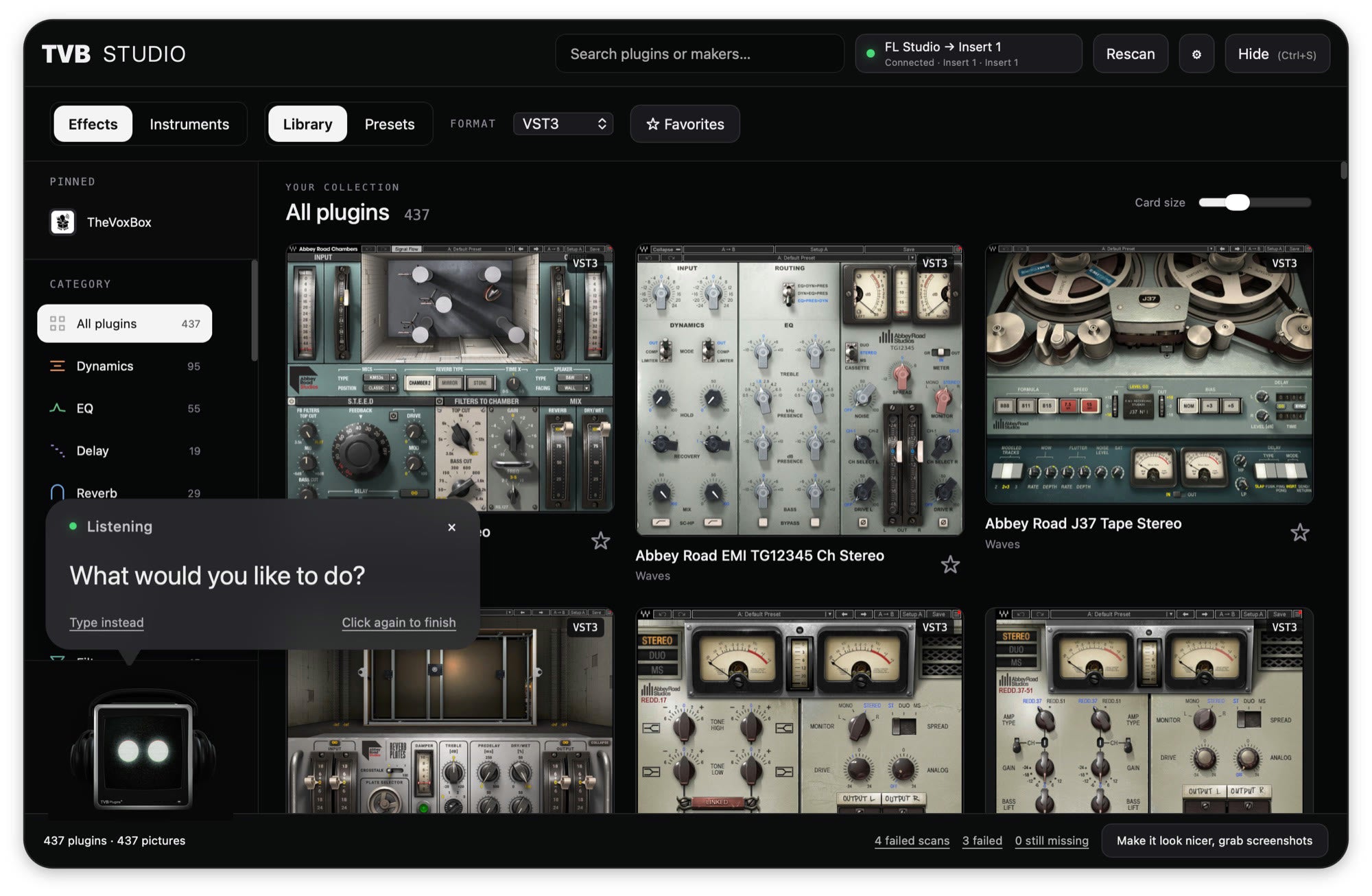Open the REDD.37-51 plugin thumbnail
The height and width of the screenshot is (896, 1372).
1149,711
